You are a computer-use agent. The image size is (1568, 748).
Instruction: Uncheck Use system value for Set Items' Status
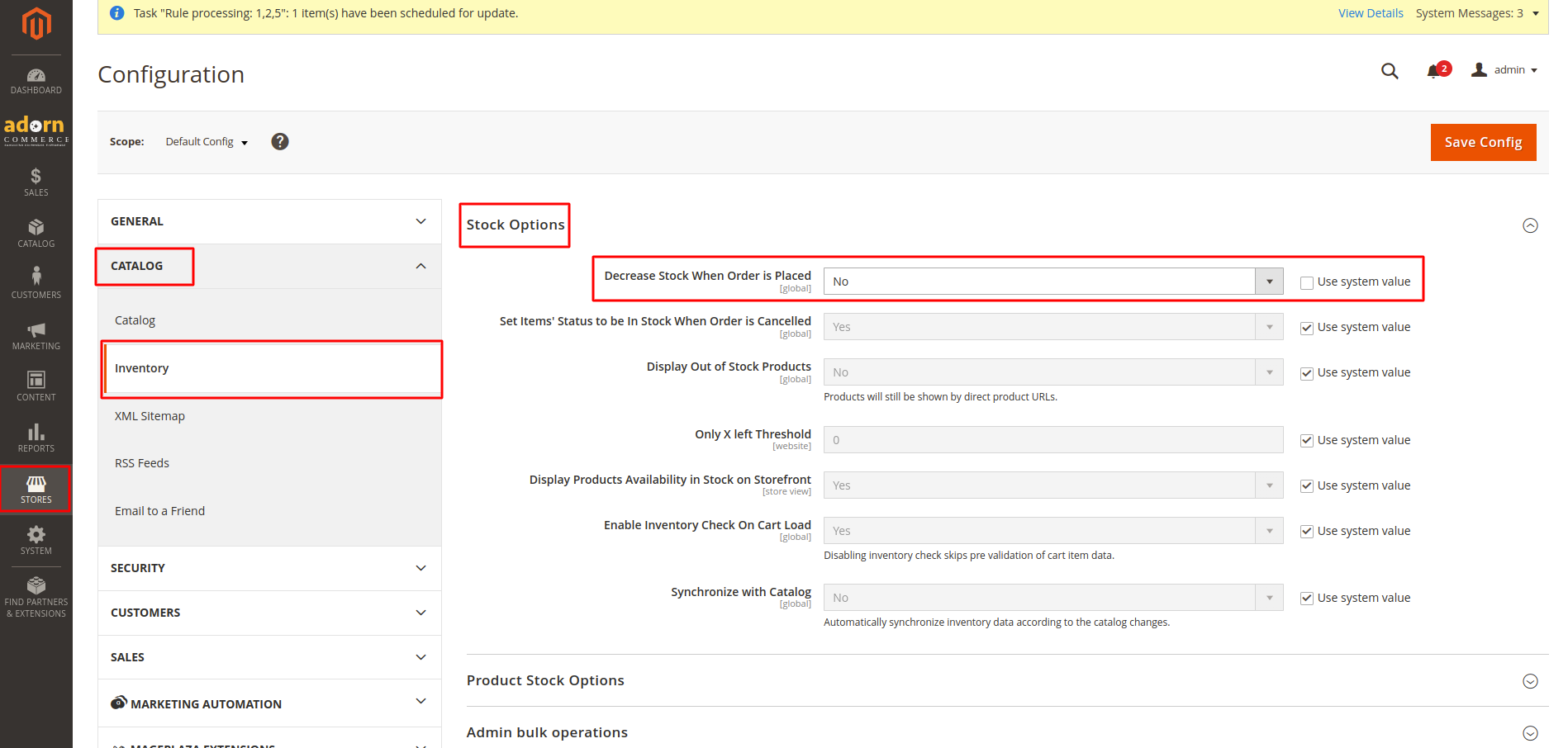[x=1307, y=328]
